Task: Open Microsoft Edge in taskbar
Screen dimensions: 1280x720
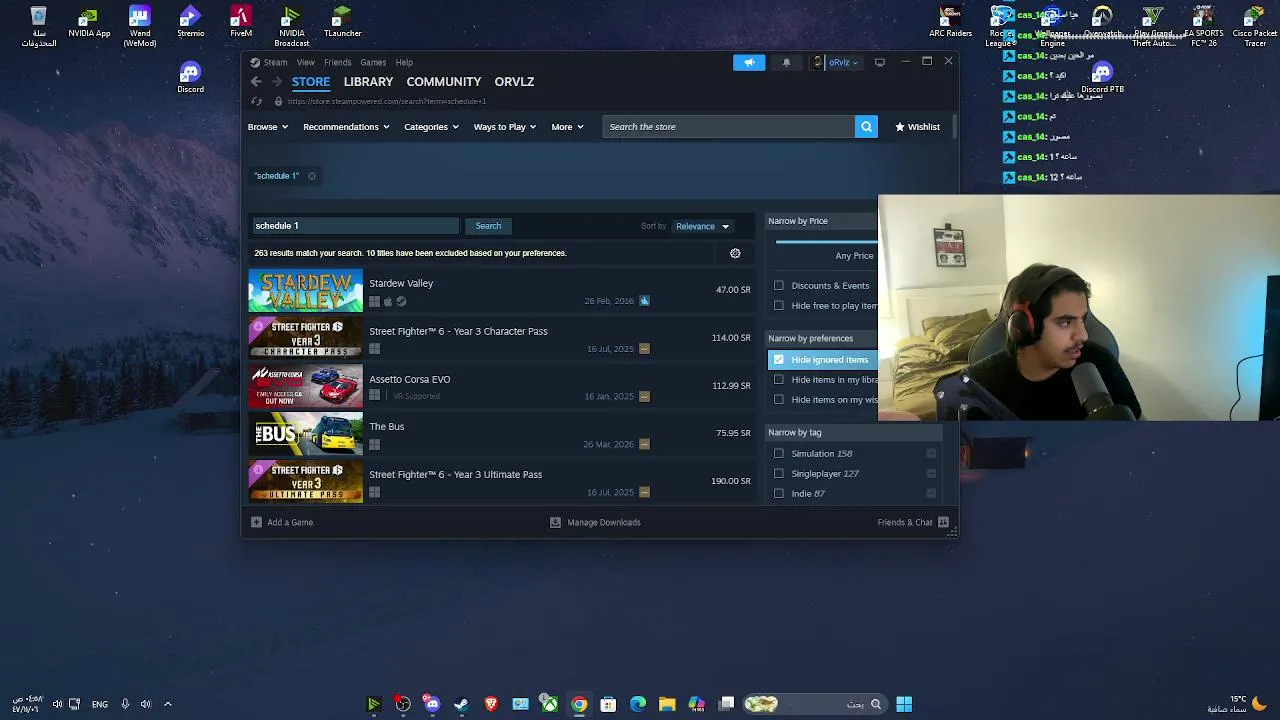Action: point(638,704)
